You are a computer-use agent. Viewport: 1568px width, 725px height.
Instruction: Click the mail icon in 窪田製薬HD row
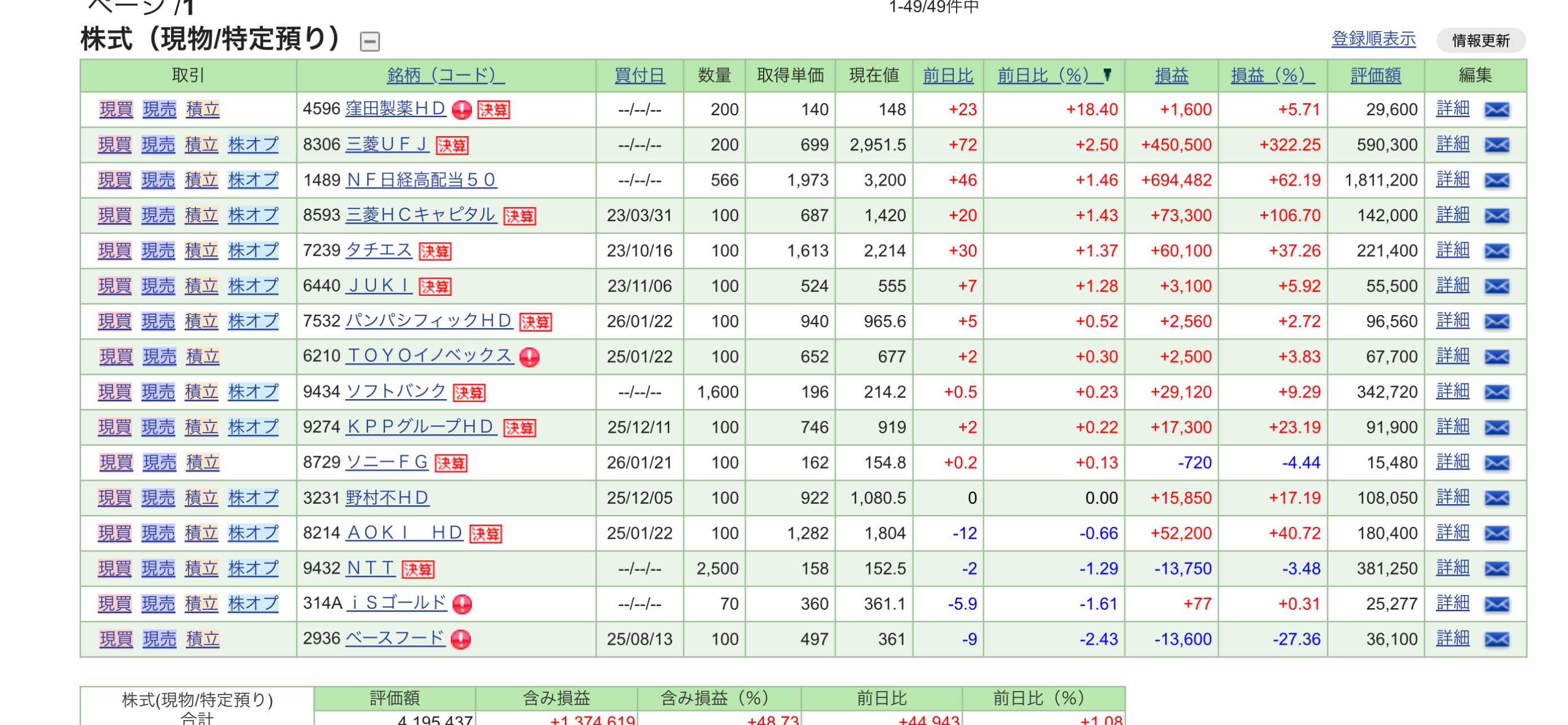coord(1496,110)
